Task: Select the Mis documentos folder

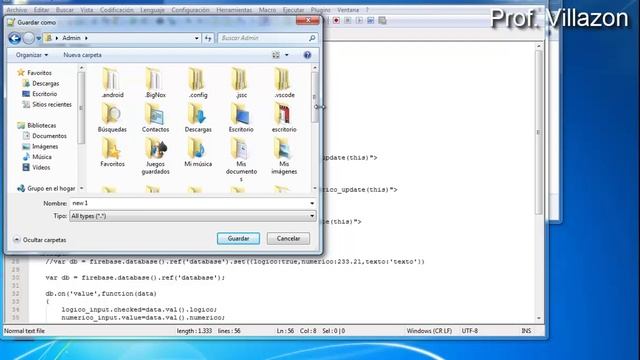Action: coord(241,159)
